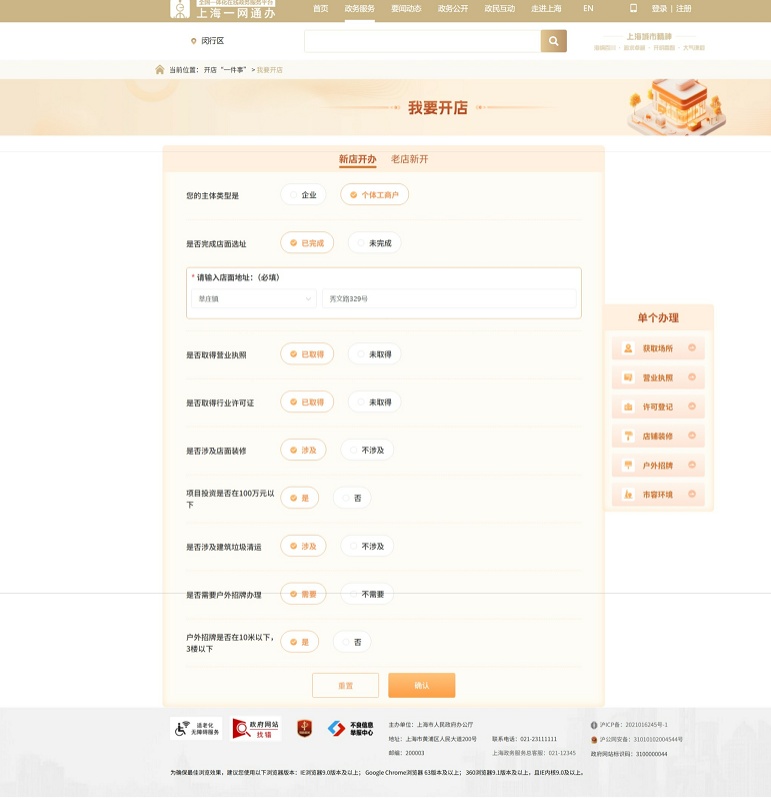Click the search magnifier button
The height and width of the screenshot is (798, 771).
[553, 41]
